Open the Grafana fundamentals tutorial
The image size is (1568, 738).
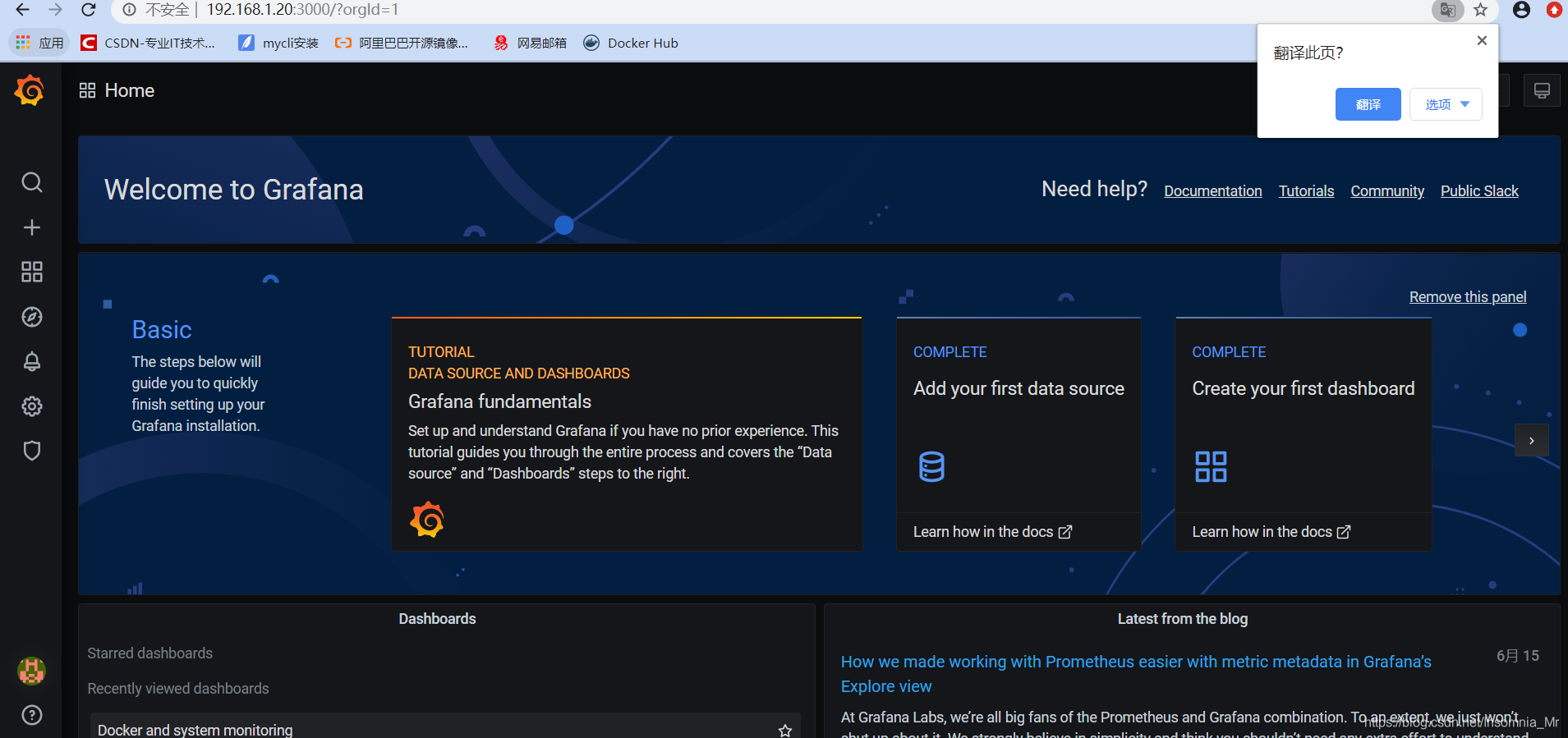(627, 433)
